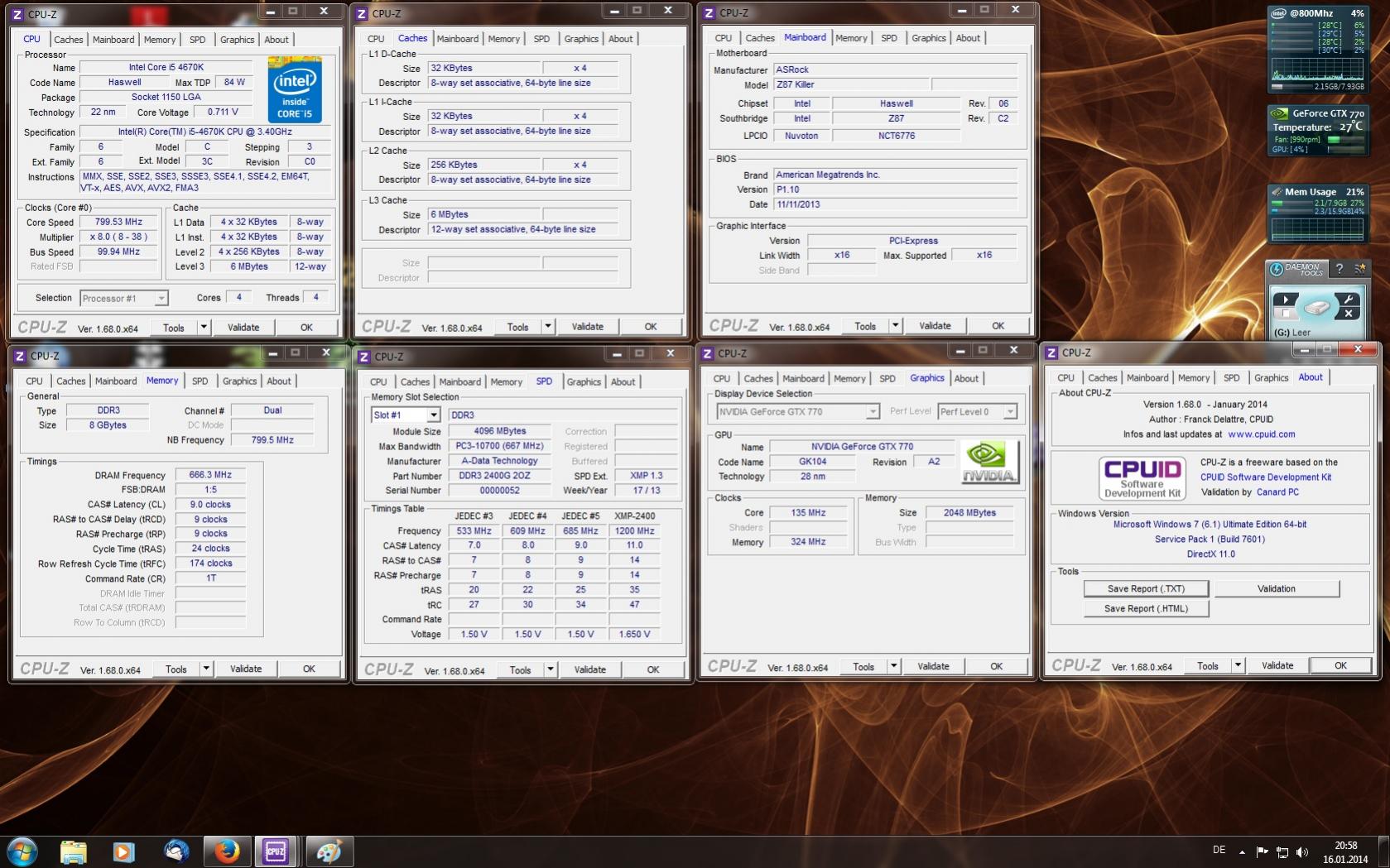Open the Tools dropdown arrow in the Memory timings window
The image size is (1390, 868).
coord(206,669)
